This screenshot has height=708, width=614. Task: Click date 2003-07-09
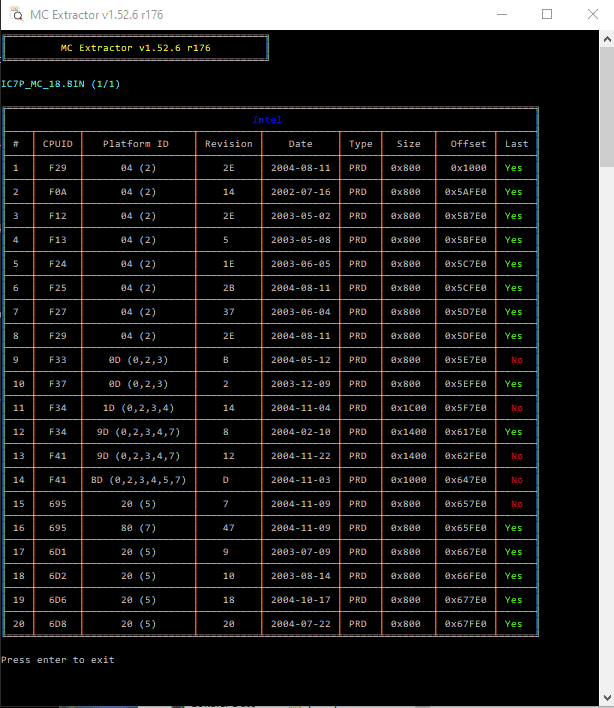pos(300,552)
